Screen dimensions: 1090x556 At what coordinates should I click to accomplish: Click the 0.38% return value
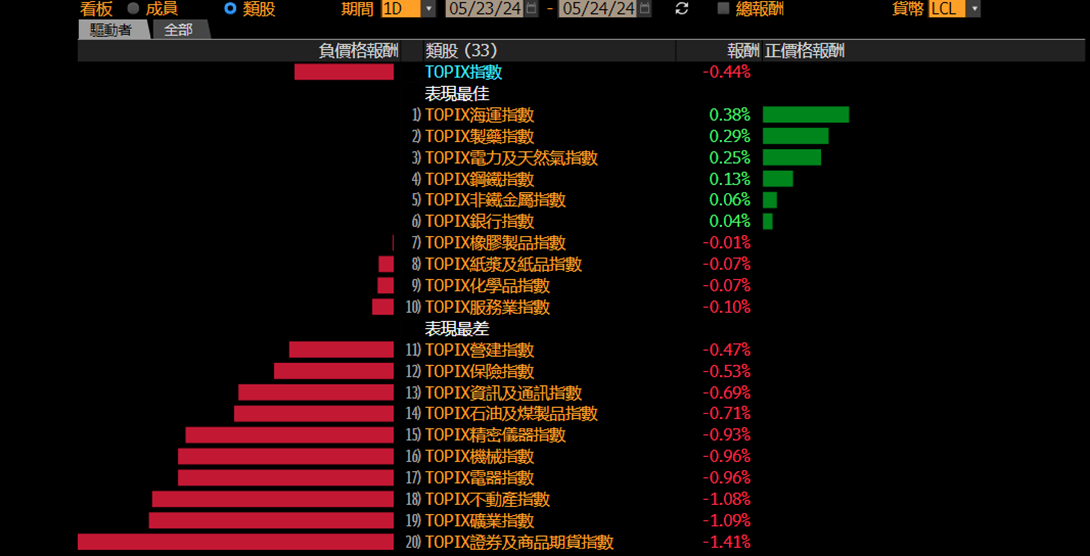click(729, 115)
